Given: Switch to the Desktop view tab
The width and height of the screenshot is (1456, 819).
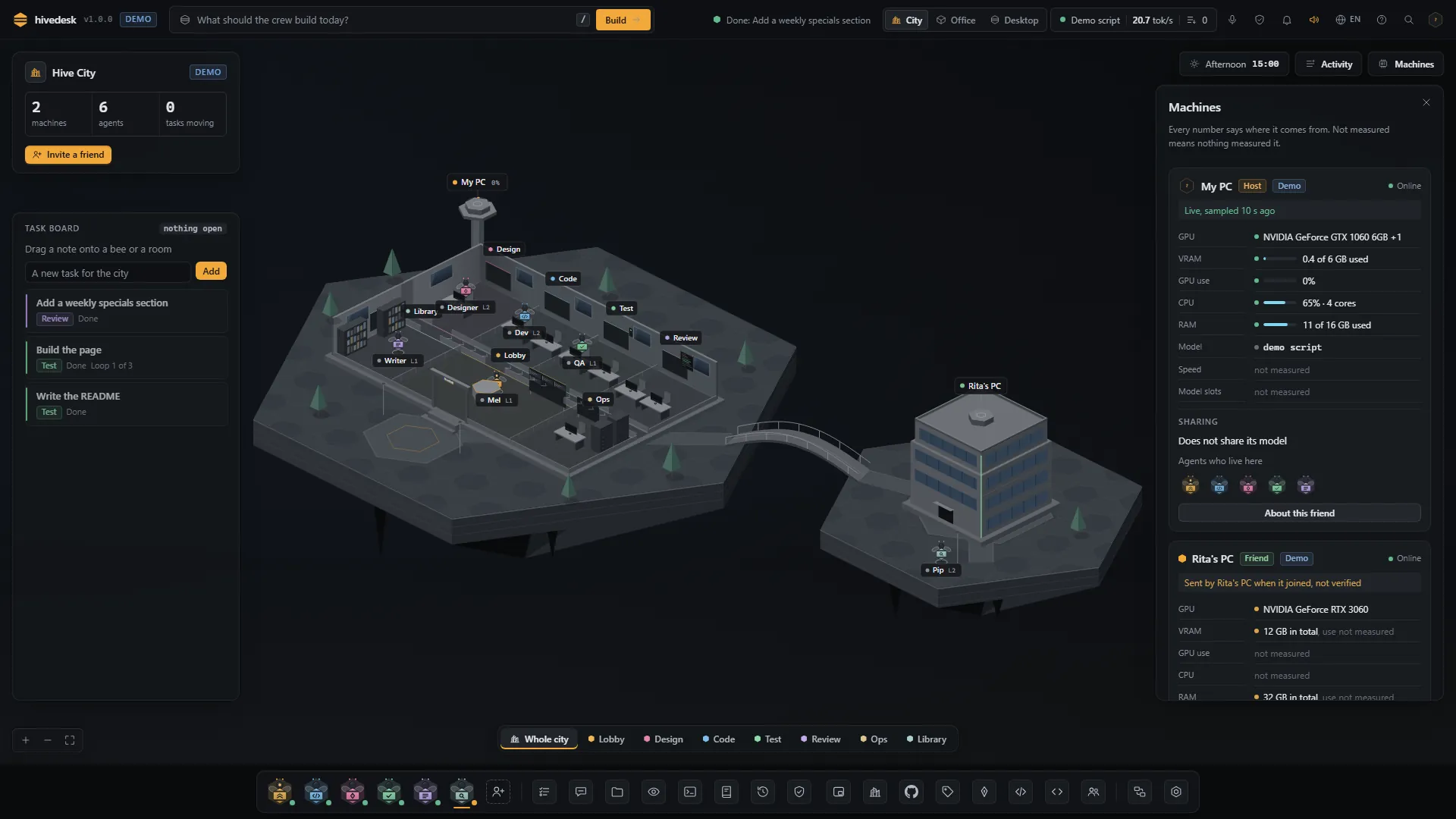Looking at the screenshot, I should (x=1015, y=20).
